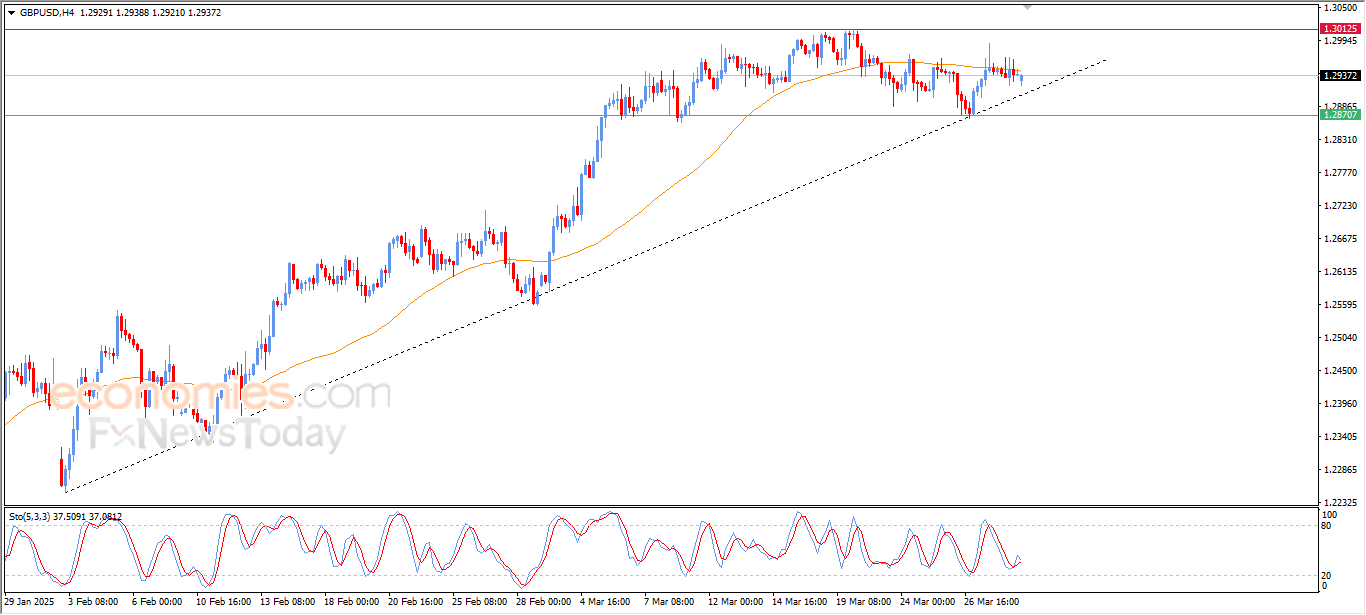This screenshot has height=615, width=1366.
Task: Click the 13 Feb 08:00 time label
Action: 287,602
